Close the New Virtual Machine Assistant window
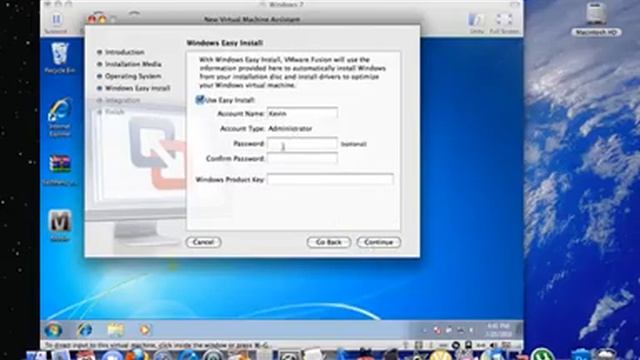 92,19
